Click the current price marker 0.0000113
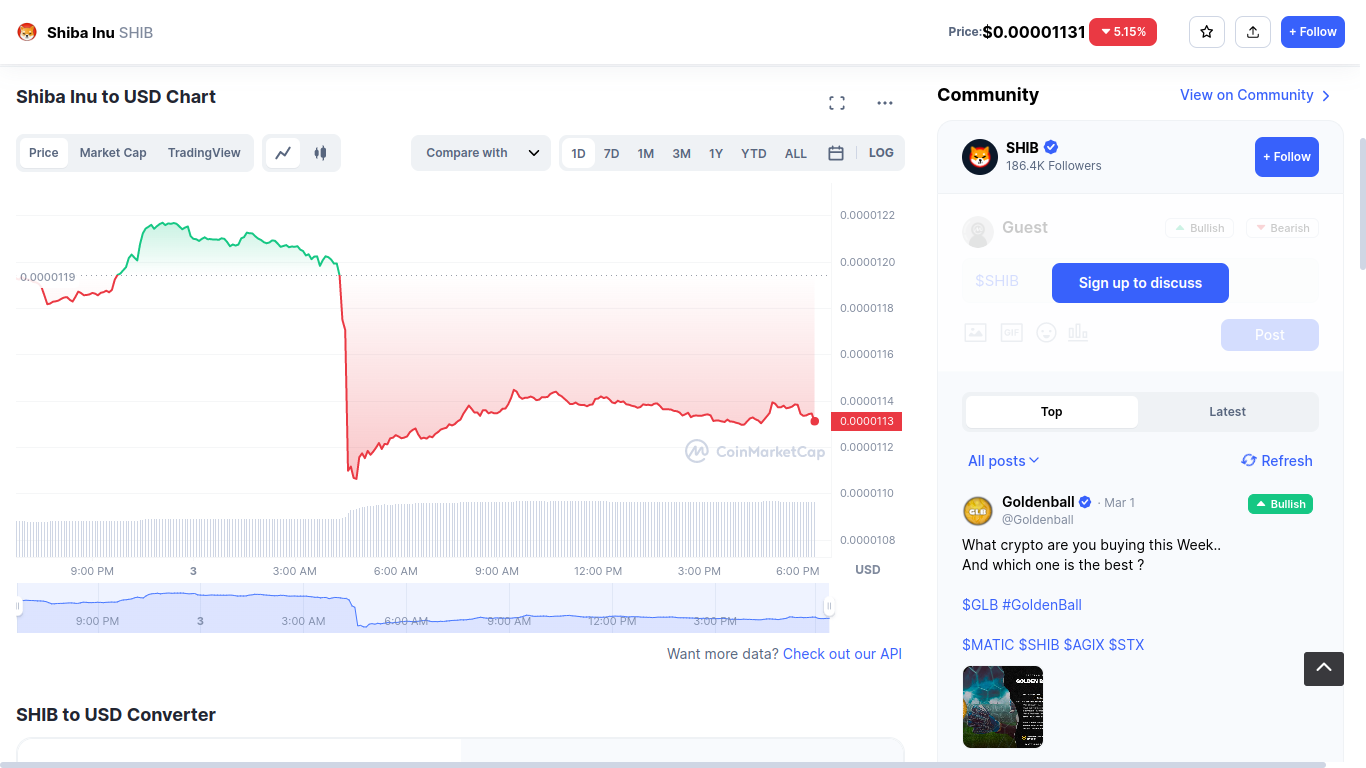Viewport: 1366px width, 768px height. click(x=866, y=421)
